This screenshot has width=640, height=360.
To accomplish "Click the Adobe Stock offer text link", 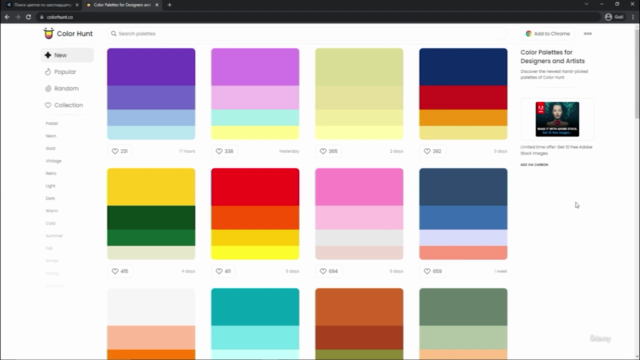I will coord(556,150).
